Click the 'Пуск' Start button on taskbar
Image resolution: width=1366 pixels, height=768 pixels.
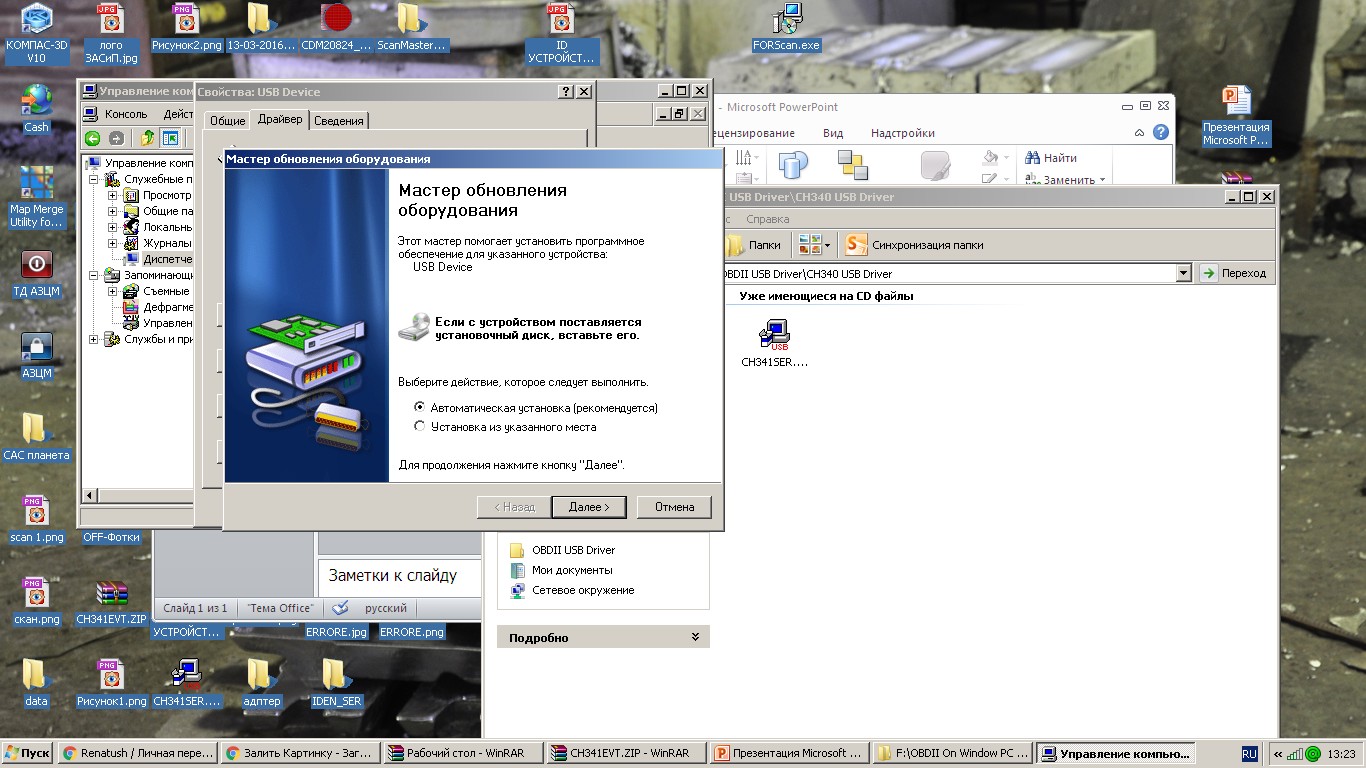pos(27,753)
